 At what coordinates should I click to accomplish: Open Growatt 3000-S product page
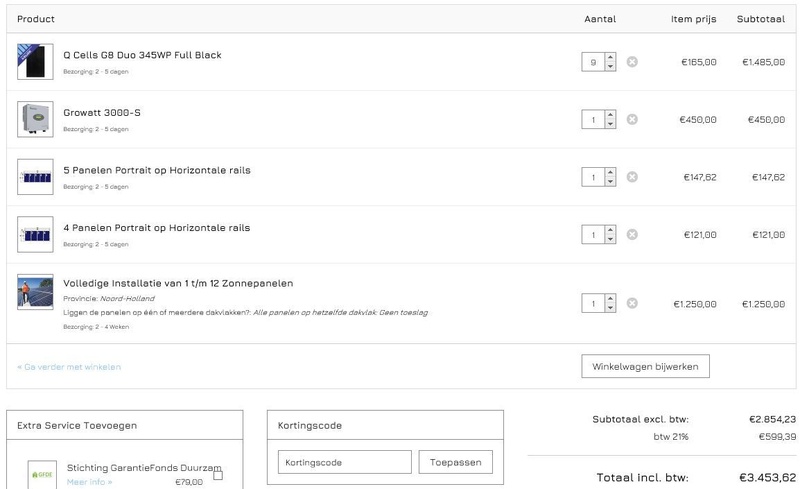[x=102, y=113]
